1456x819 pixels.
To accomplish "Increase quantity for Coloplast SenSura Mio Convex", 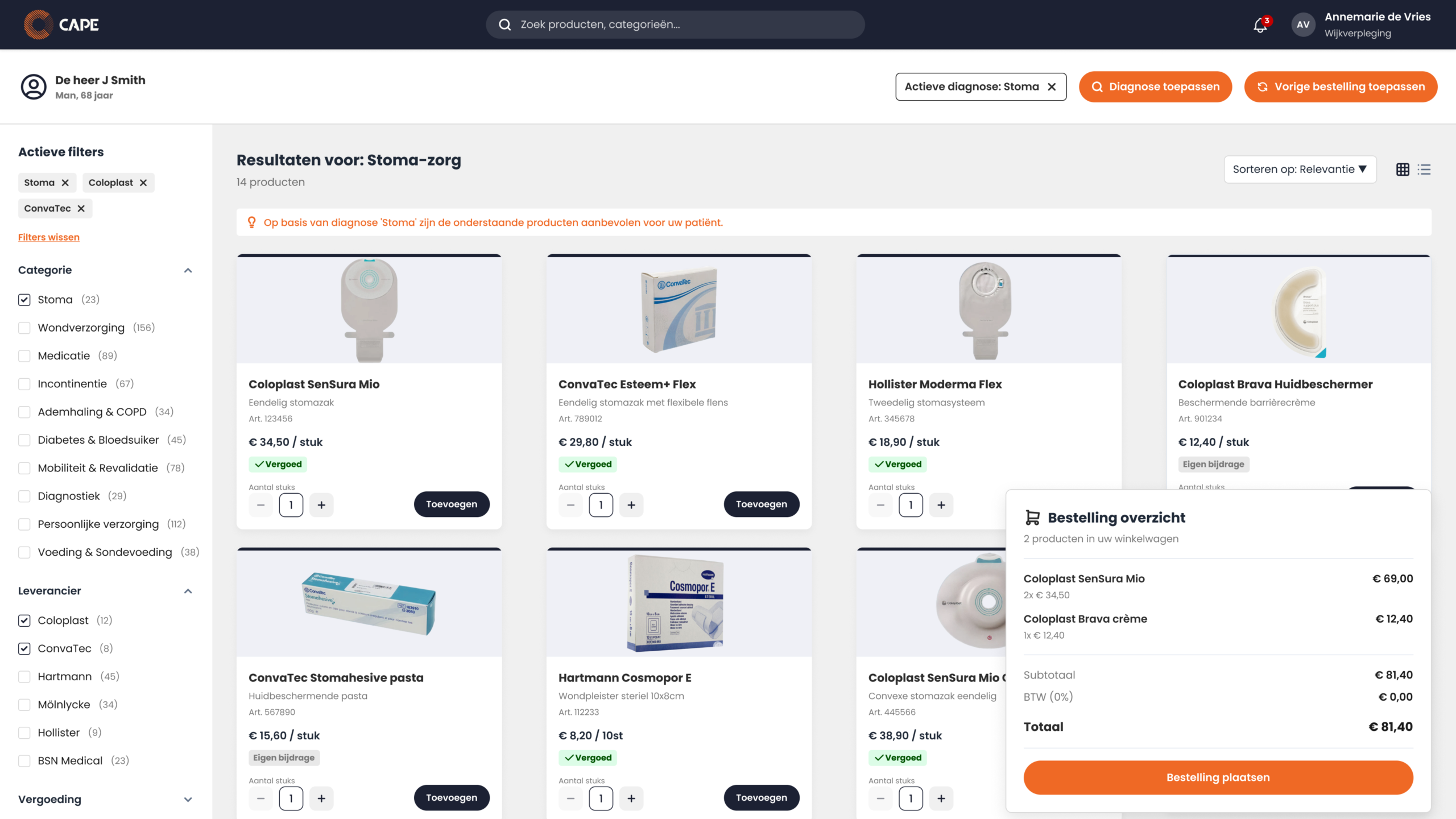I will click(x=941, y=799).
